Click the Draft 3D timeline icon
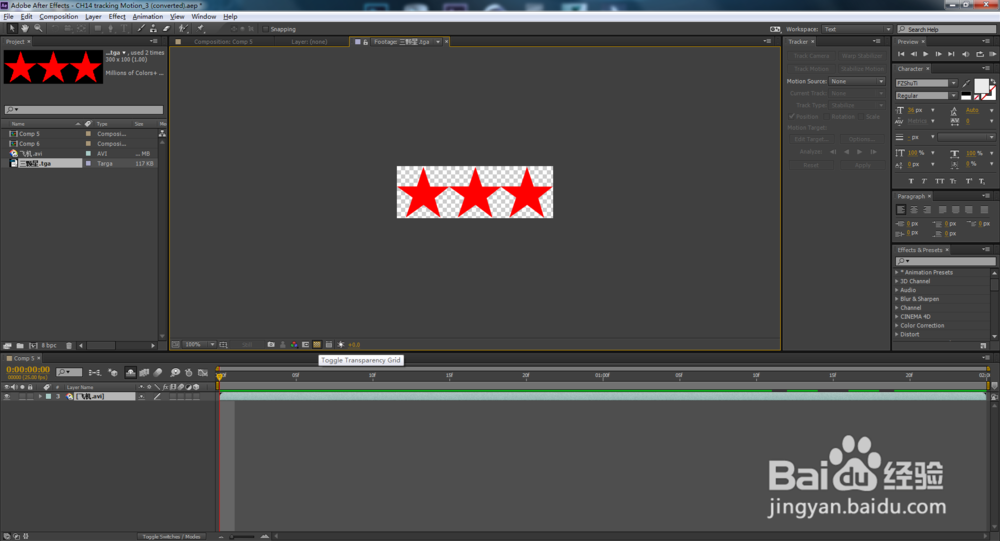Image resolution: width=1000 pixels, height=541 pixels. pyautogui.click(x=113, y=373)
